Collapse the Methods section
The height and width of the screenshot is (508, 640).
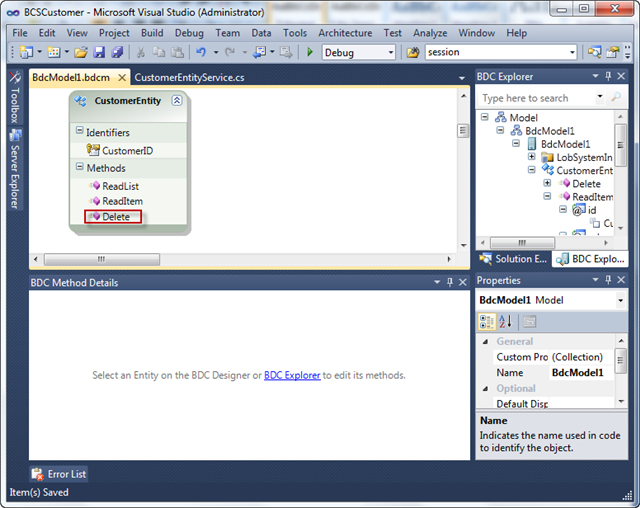click(80, 166)
